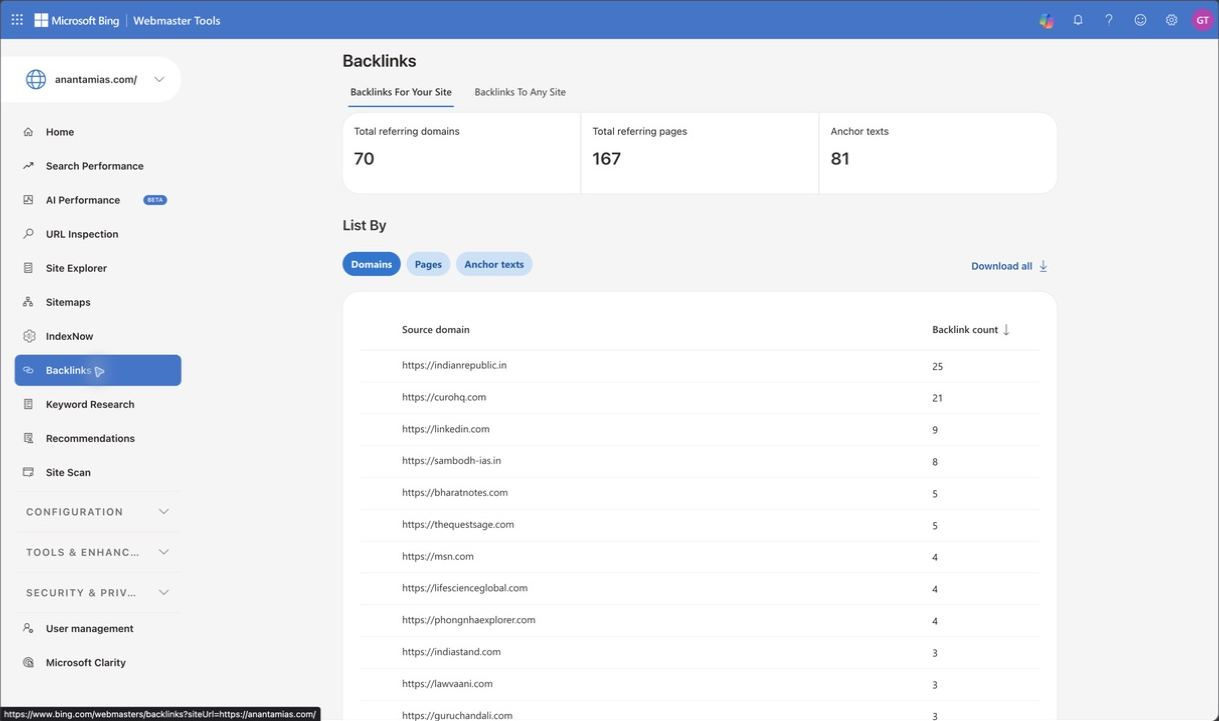The height and width of the screenshot is (721, 1219).
Task: Click the Site Explorer sidebar icon
Action: point(28,268)
